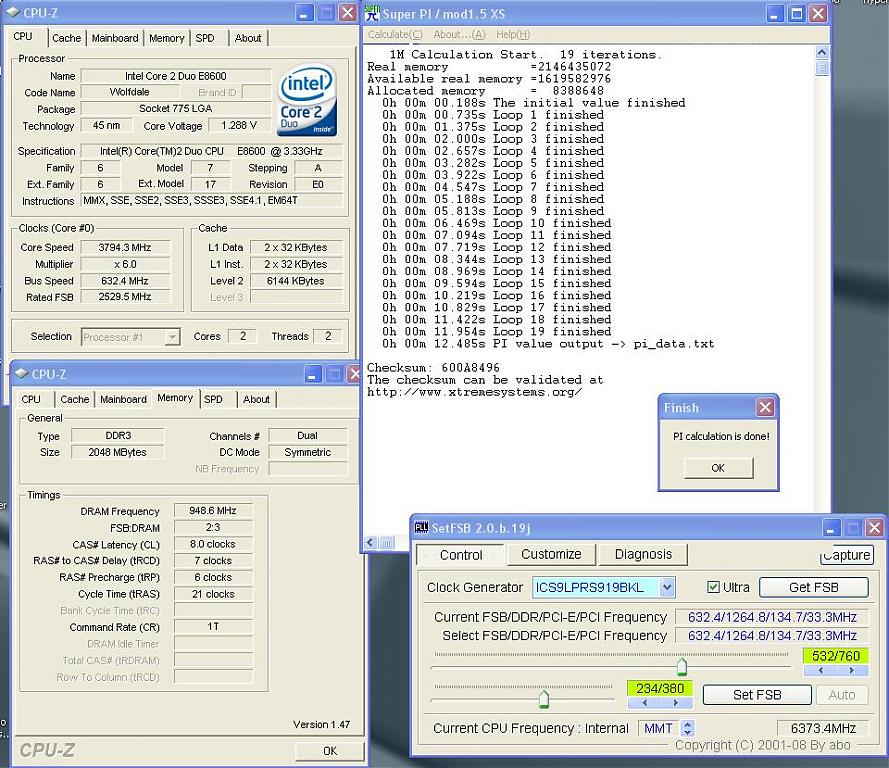Open Mainboard tab in the processor CPU-Z window
Screen dimensions: 889x768
115,38
